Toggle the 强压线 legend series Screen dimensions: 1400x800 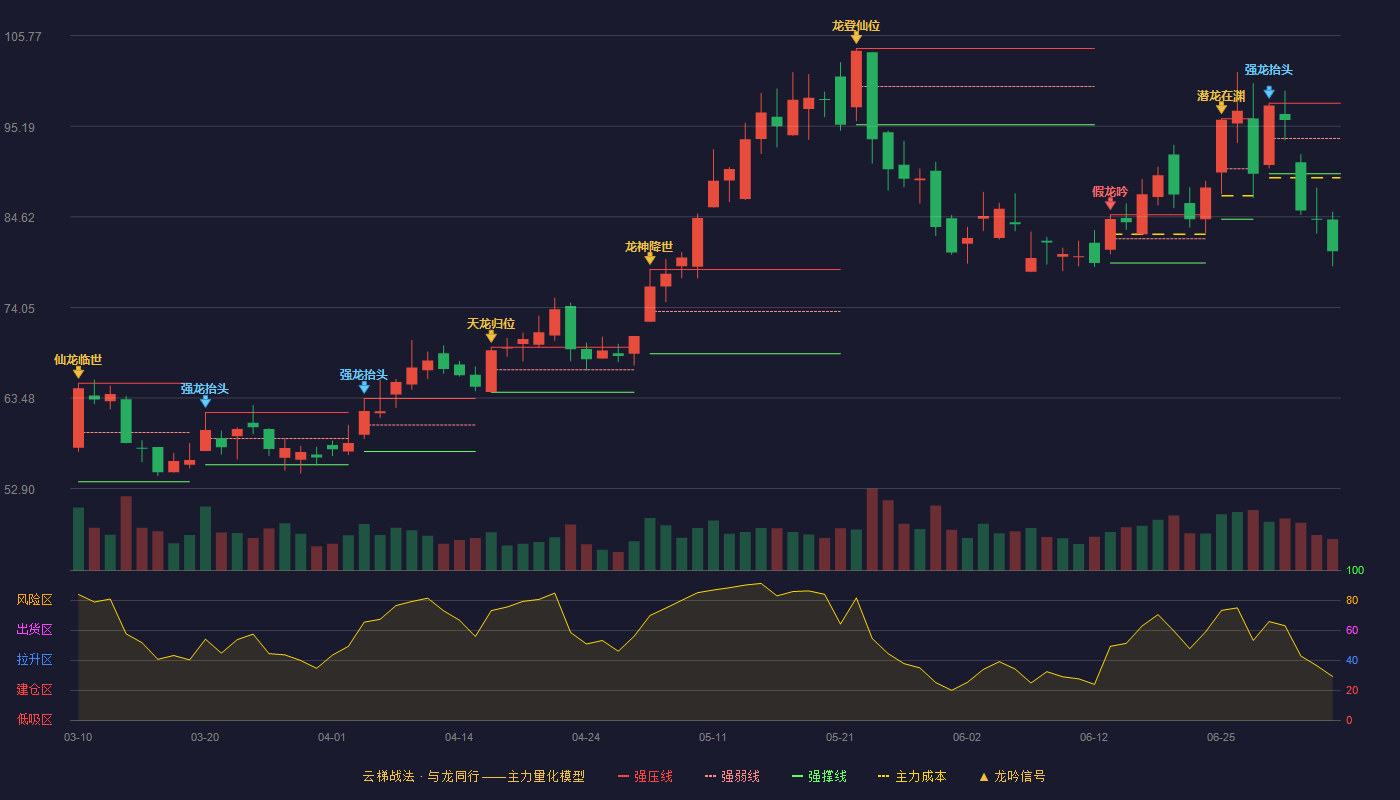[645, 776]
